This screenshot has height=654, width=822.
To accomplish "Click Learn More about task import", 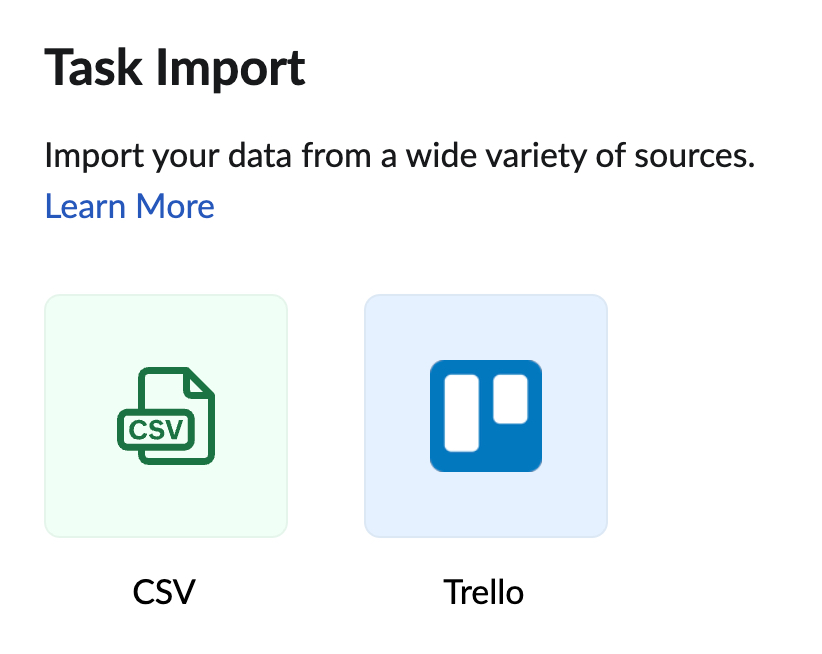I will point(129,206).
